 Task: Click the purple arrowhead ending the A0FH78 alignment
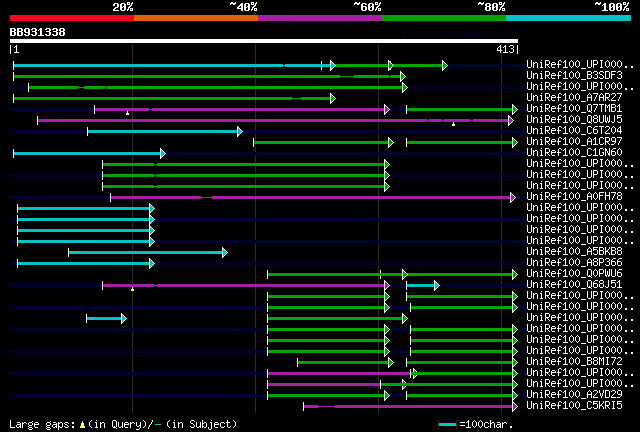pos(513,198)
